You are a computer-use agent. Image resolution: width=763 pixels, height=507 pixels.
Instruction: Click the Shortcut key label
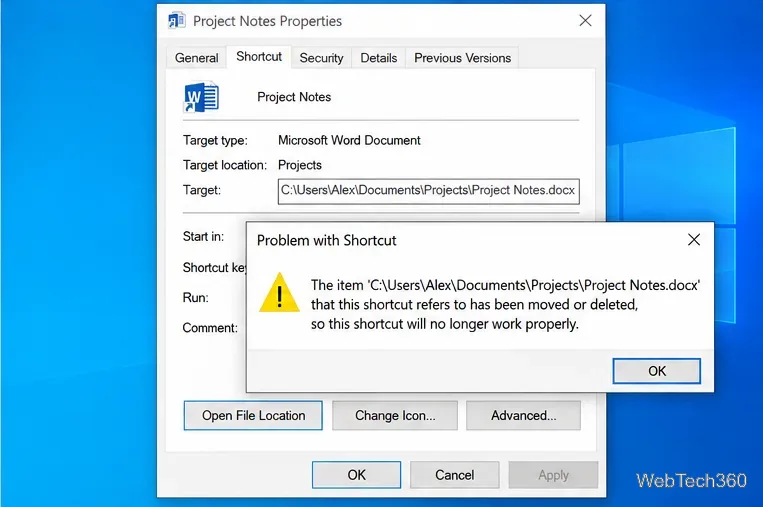[x=215, y=268]
